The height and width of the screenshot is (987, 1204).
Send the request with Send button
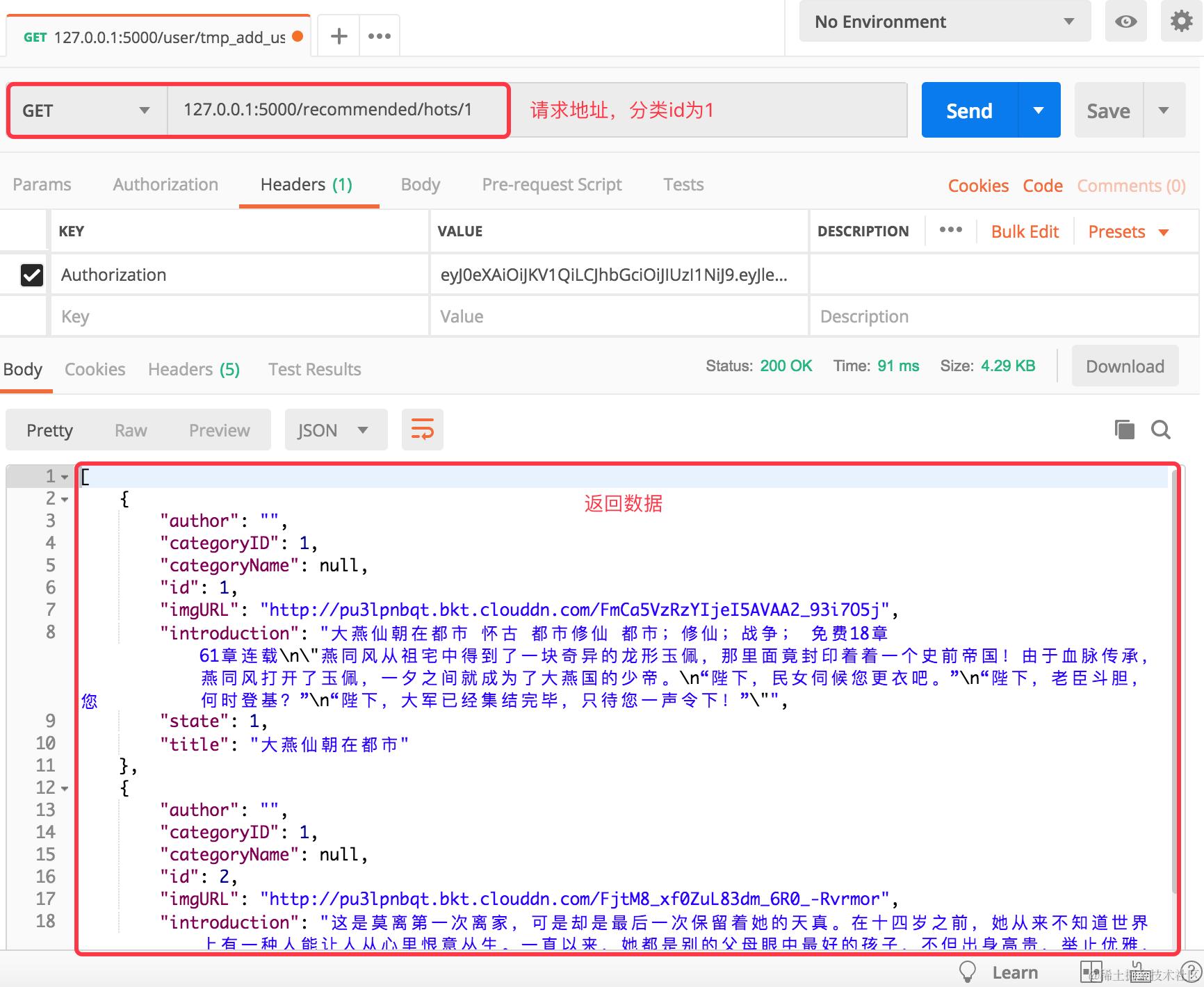[970, 110]
